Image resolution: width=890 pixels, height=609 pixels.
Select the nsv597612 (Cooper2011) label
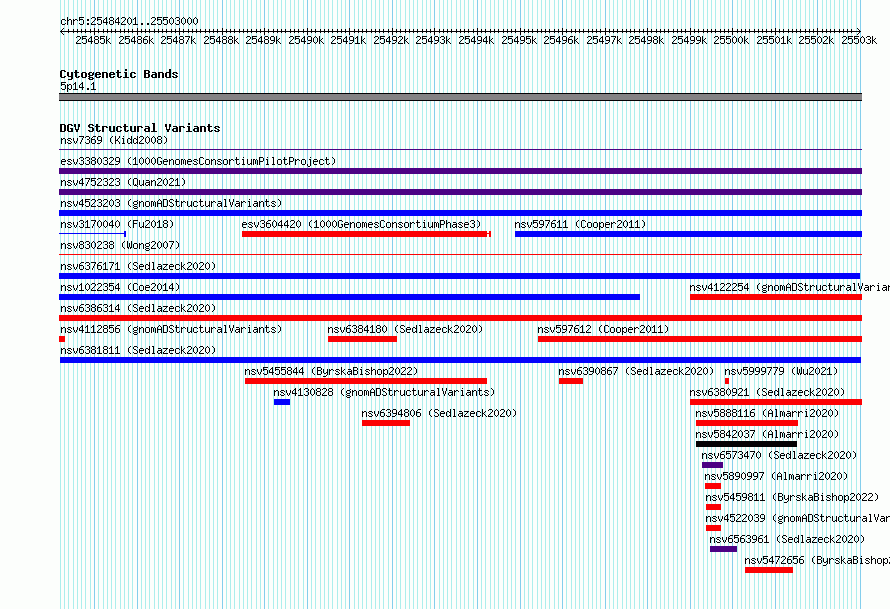coord(603,329)
